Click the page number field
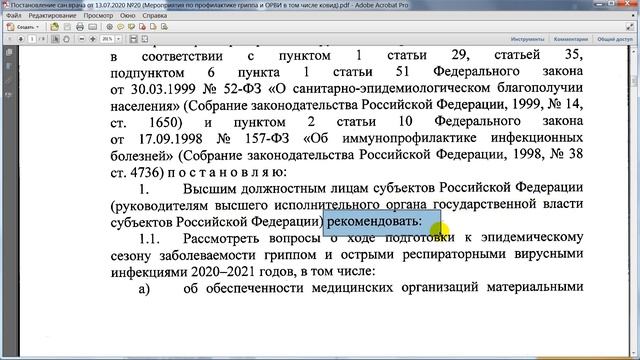Screen dimensions: 640x360 coord(32,39)
